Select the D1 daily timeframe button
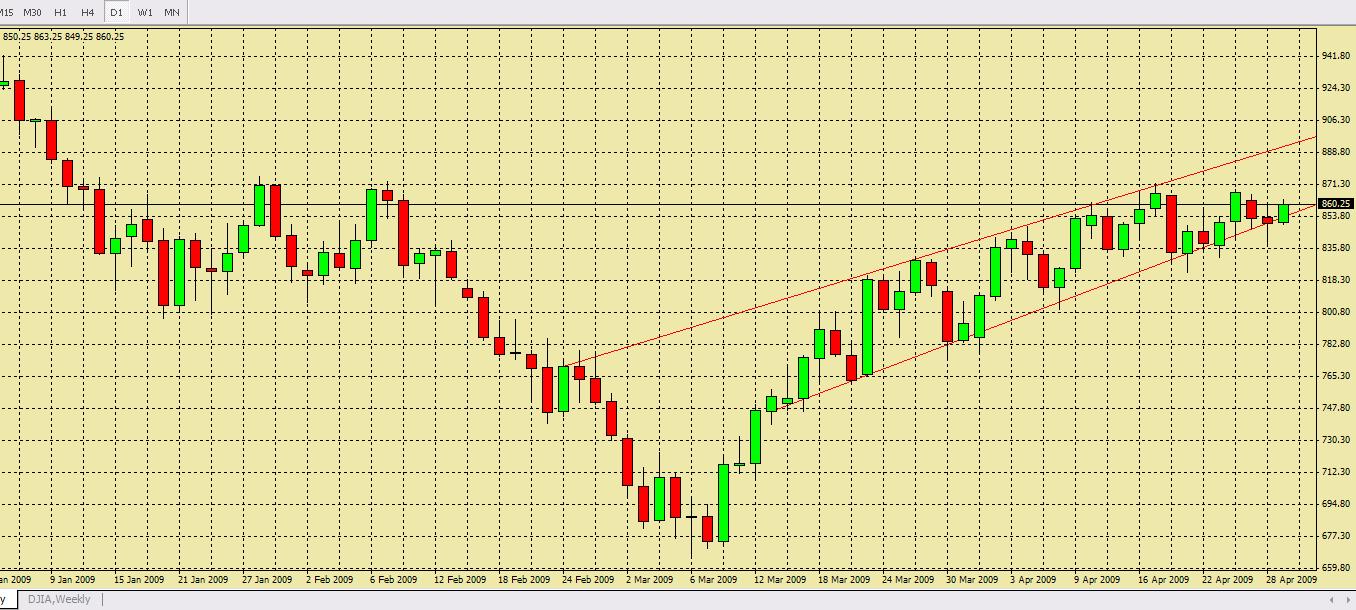This screenshot has width=1356, height=610. click(x=117, y=12)
